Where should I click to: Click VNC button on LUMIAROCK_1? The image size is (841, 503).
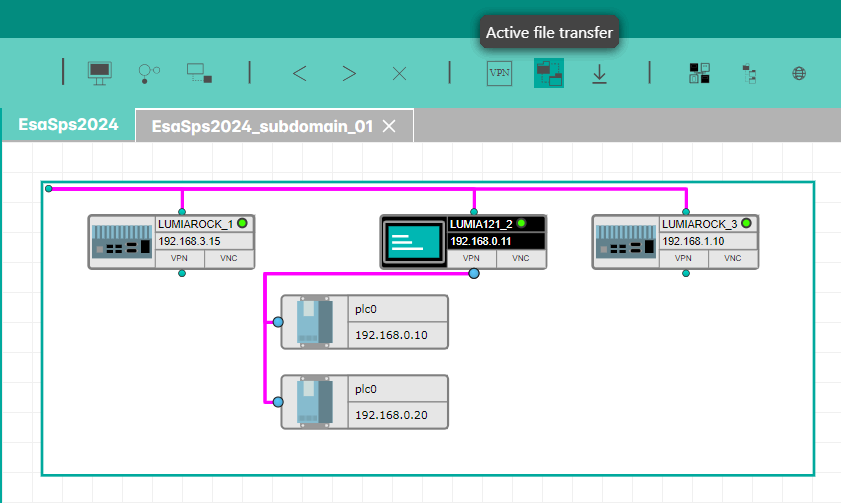click(229, 258)
